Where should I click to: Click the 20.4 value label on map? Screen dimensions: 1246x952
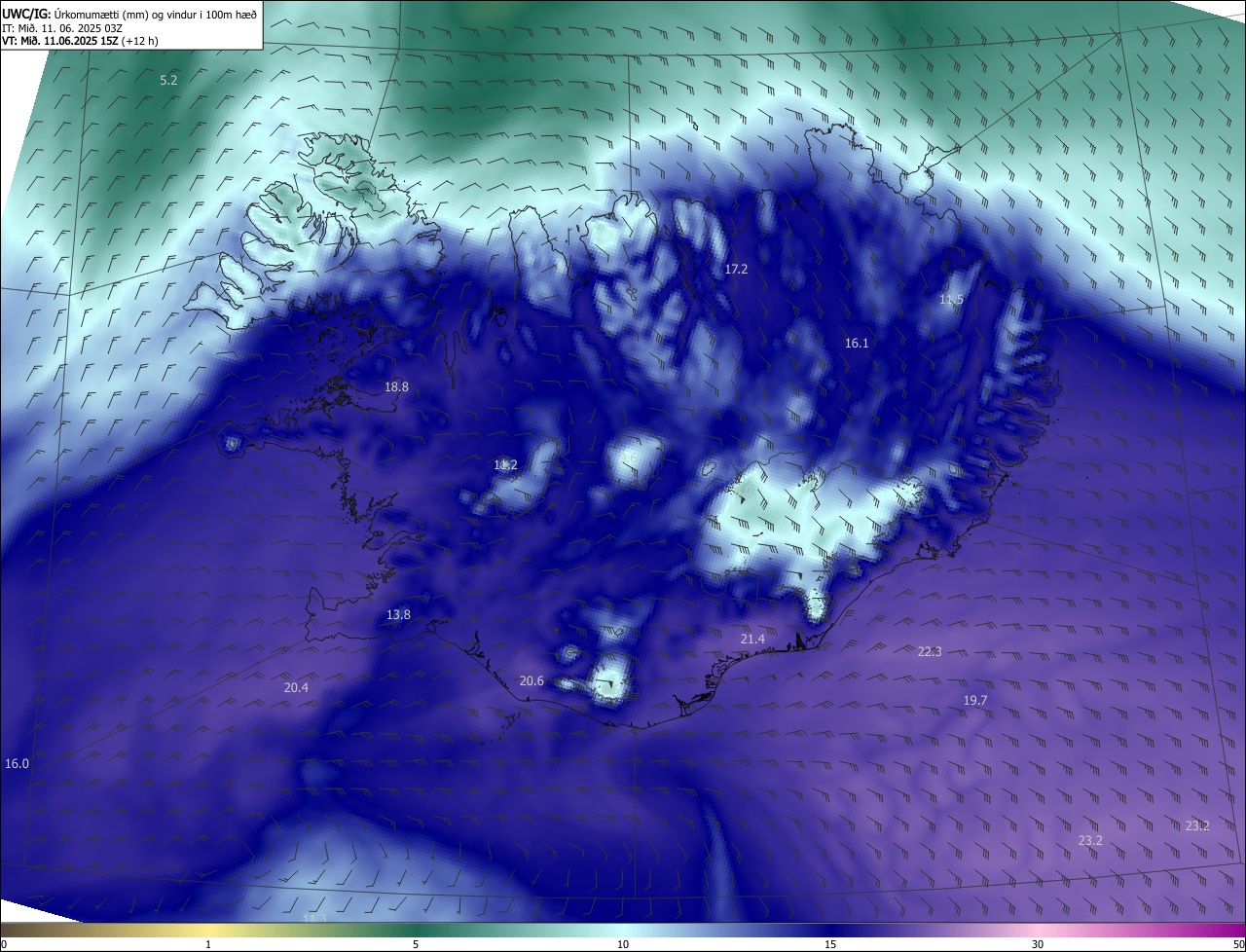pyautogui.click(x=296, y=688)
